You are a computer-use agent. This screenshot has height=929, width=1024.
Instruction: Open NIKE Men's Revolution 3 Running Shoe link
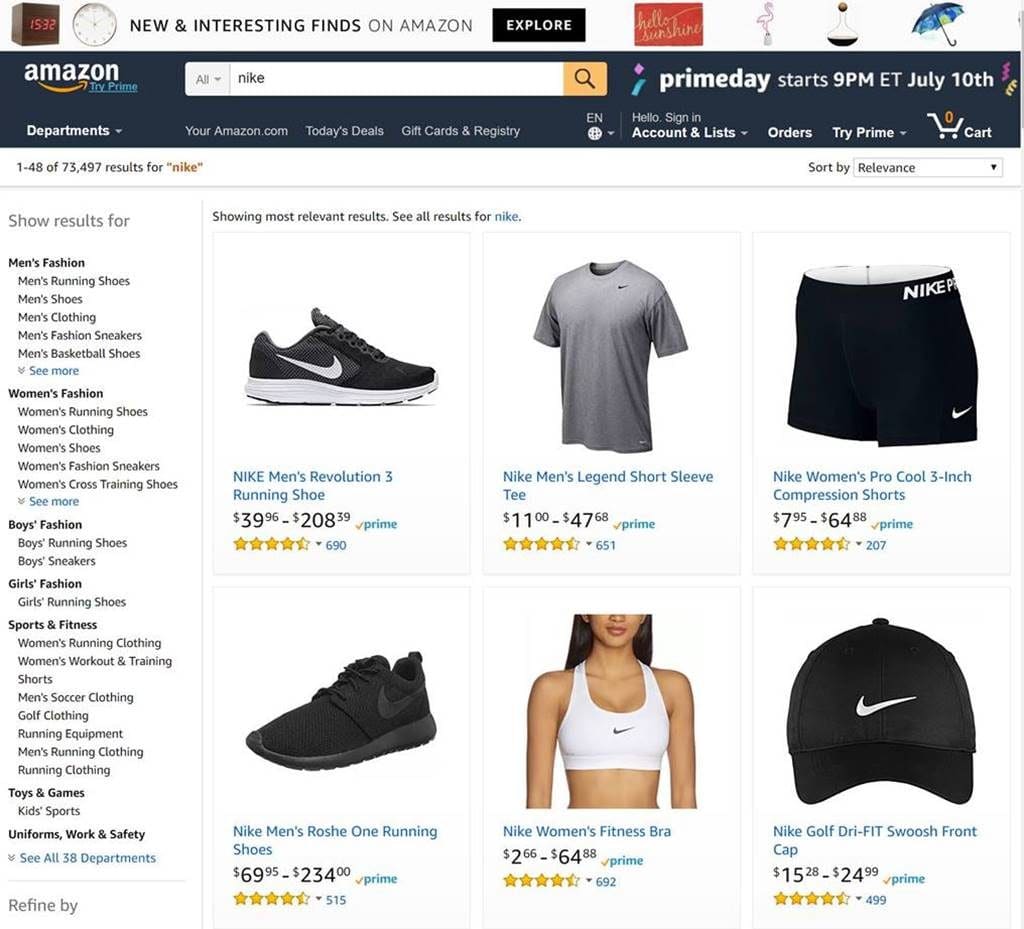(313, 486)
